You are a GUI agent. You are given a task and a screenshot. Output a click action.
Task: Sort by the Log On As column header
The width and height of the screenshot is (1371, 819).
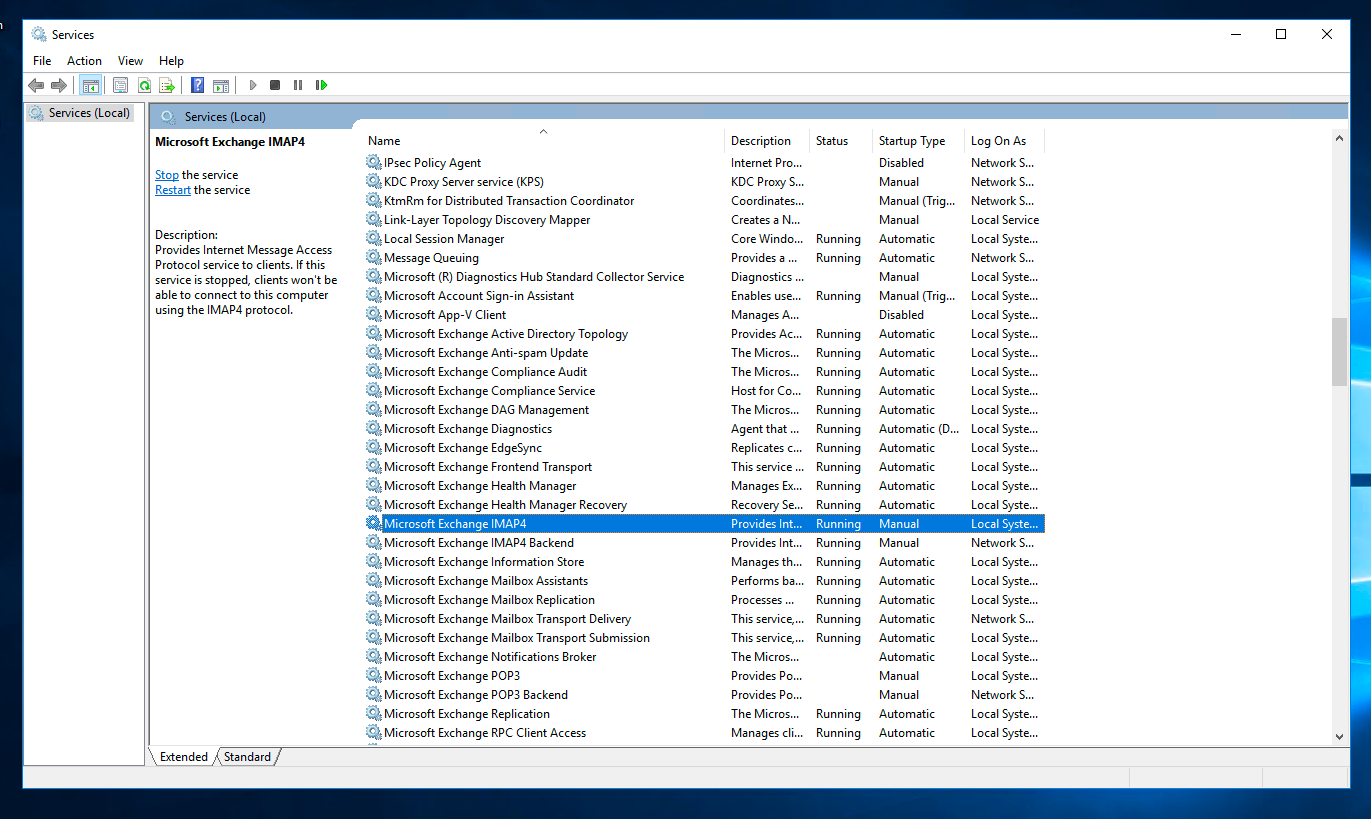1004,141
